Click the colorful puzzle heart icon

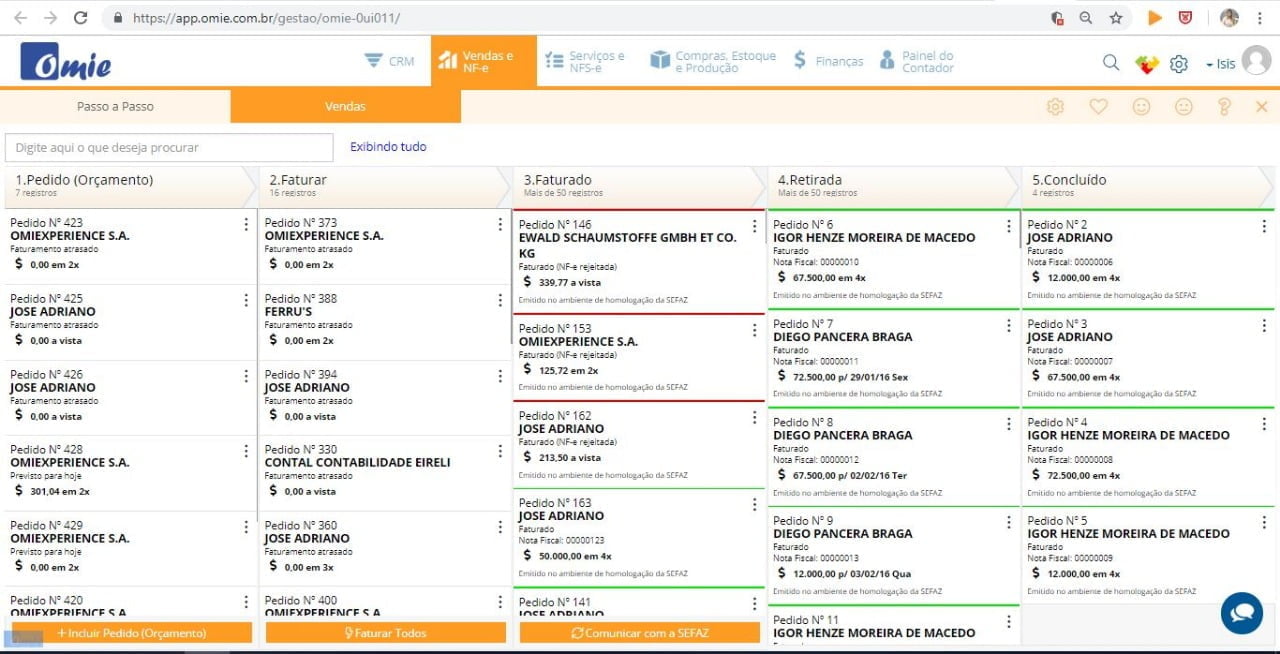point(1147,63)
